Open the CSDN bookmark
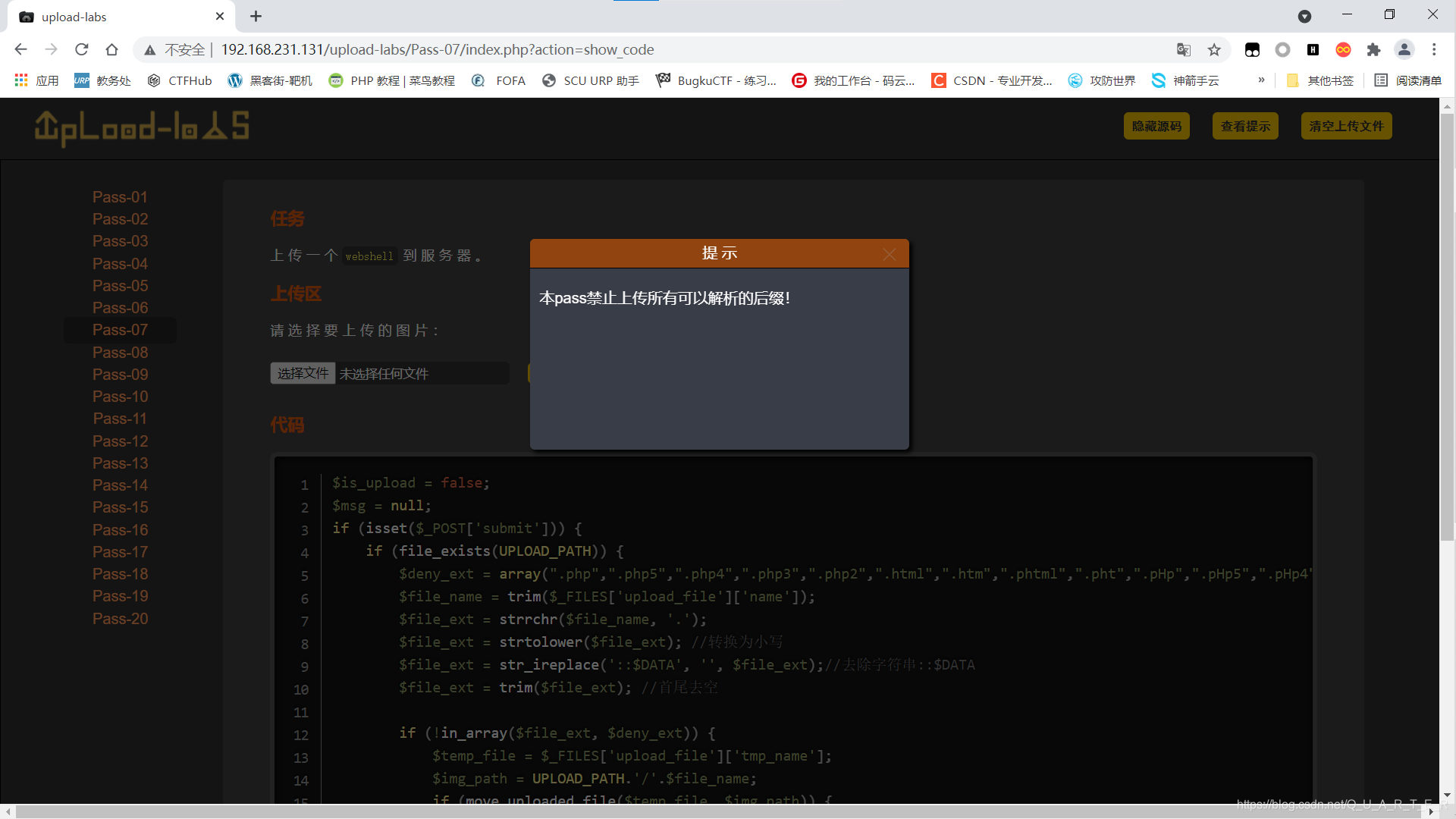1456x819 pixels. pyautogui.click(x=992, y=80)
